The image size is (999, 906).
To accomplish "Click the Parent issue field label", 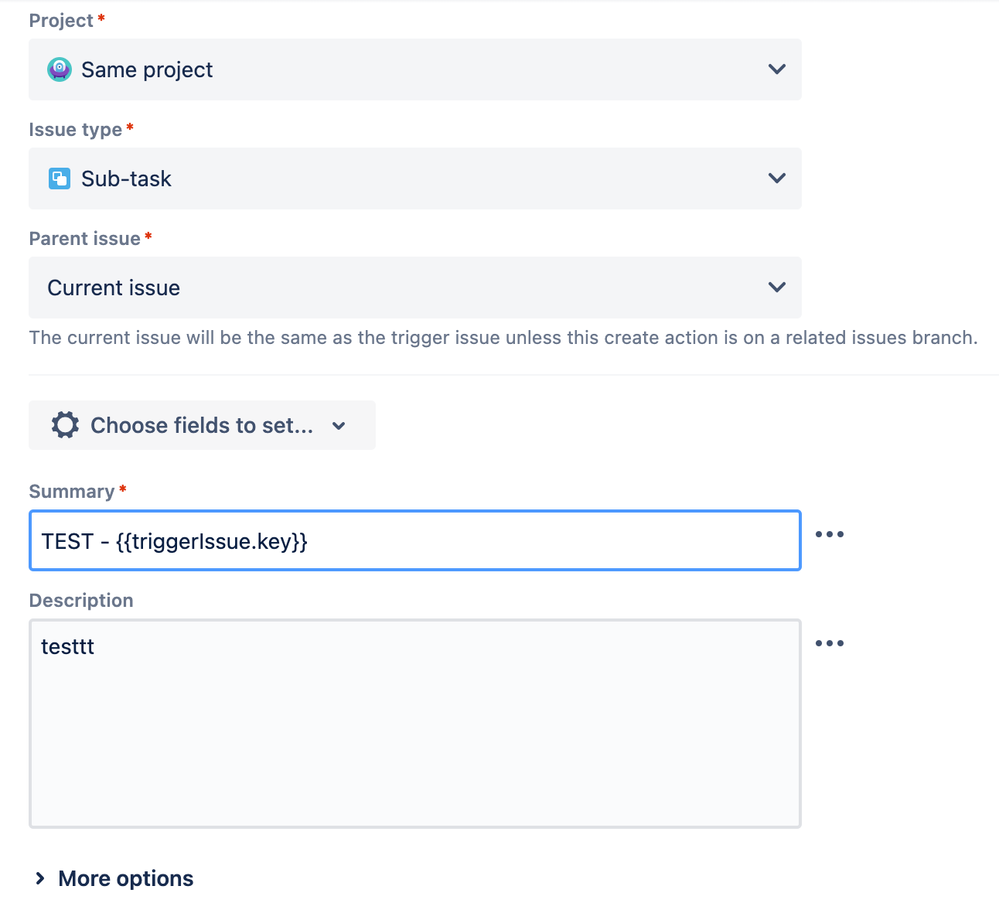I will coord(85,239).
